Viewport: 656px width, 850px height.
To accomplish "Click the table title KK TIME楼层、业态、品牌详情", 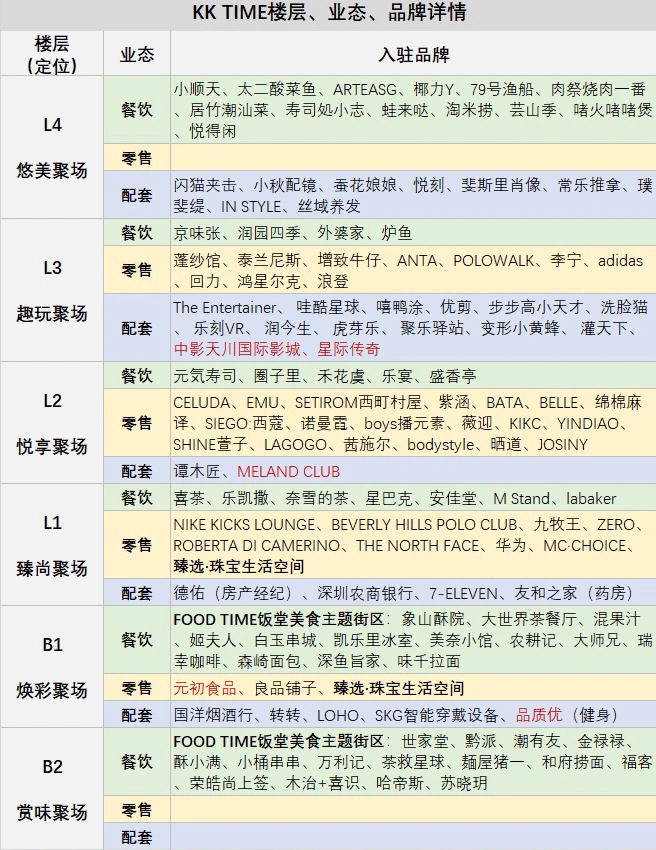I will pos(330,12).
